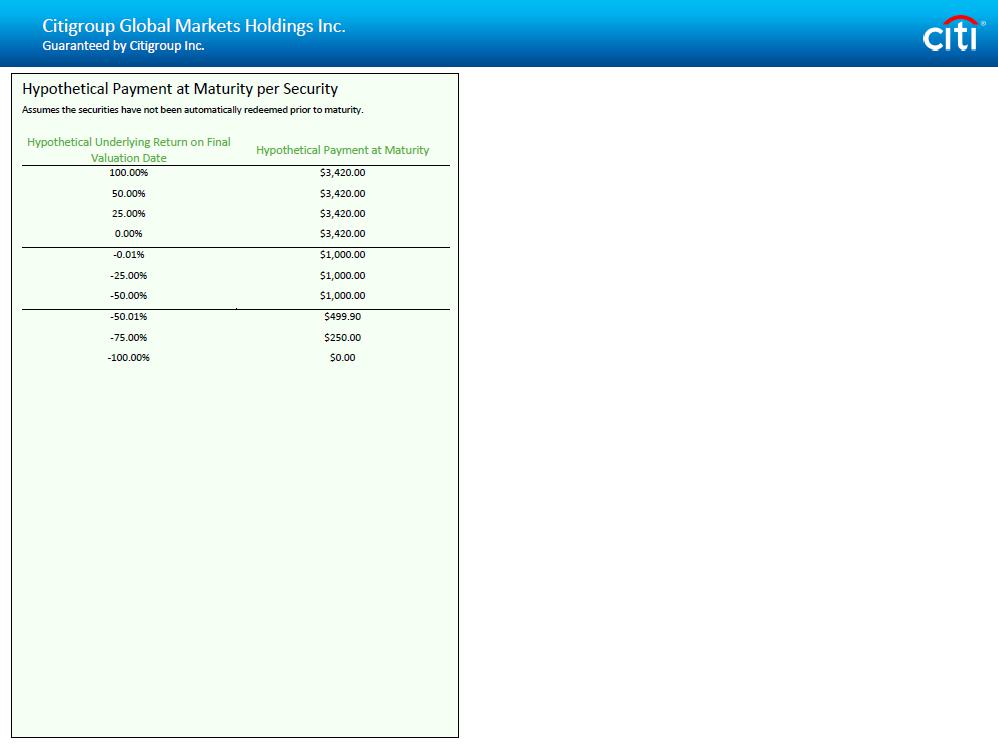This screenshot has height=751, width=998.
Task: Click the 25.00% return cell
Action: [x=129, y=214]
